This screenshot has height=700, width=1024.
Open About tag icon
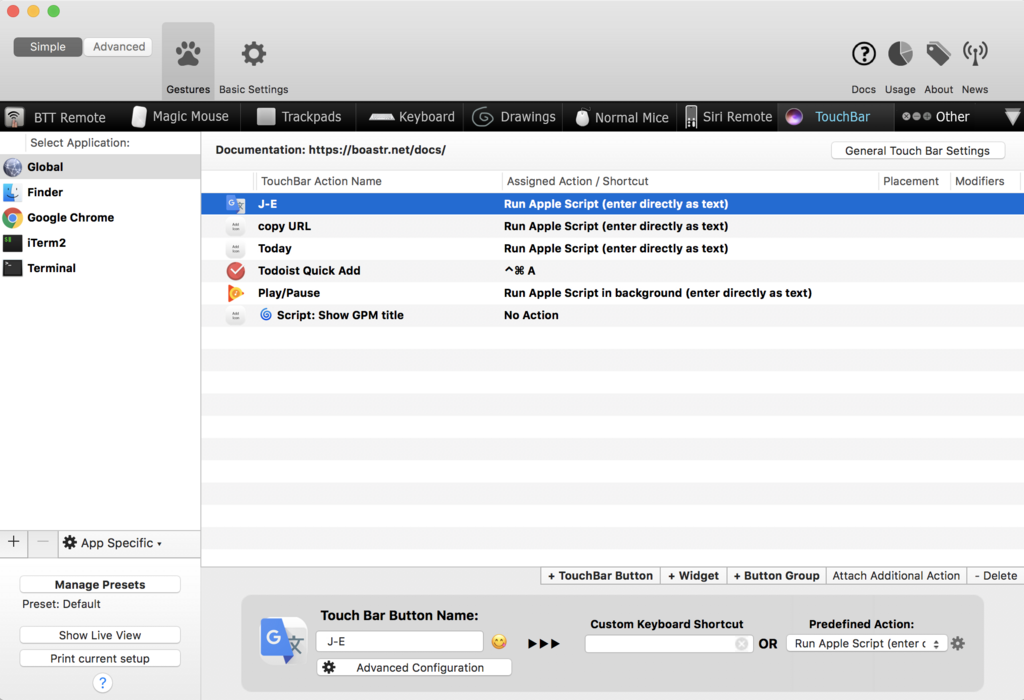938,54
